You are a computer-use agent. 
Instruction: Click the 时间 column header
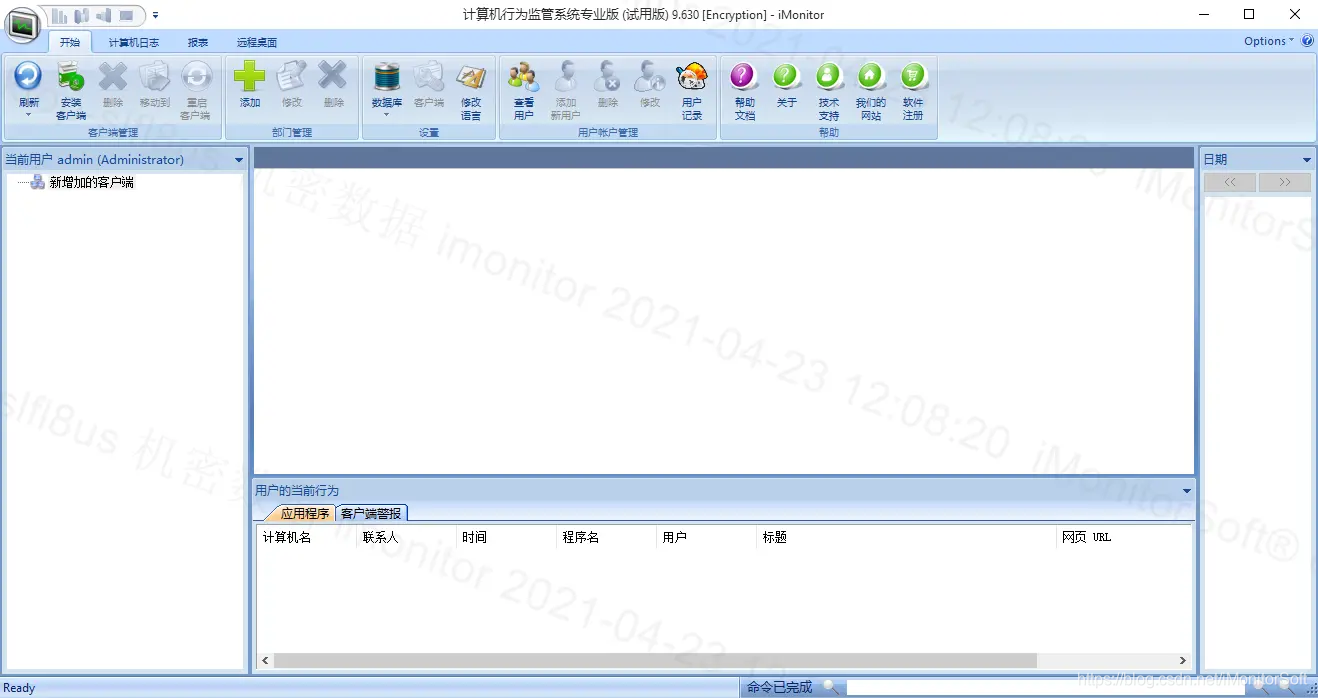point(506,537)
